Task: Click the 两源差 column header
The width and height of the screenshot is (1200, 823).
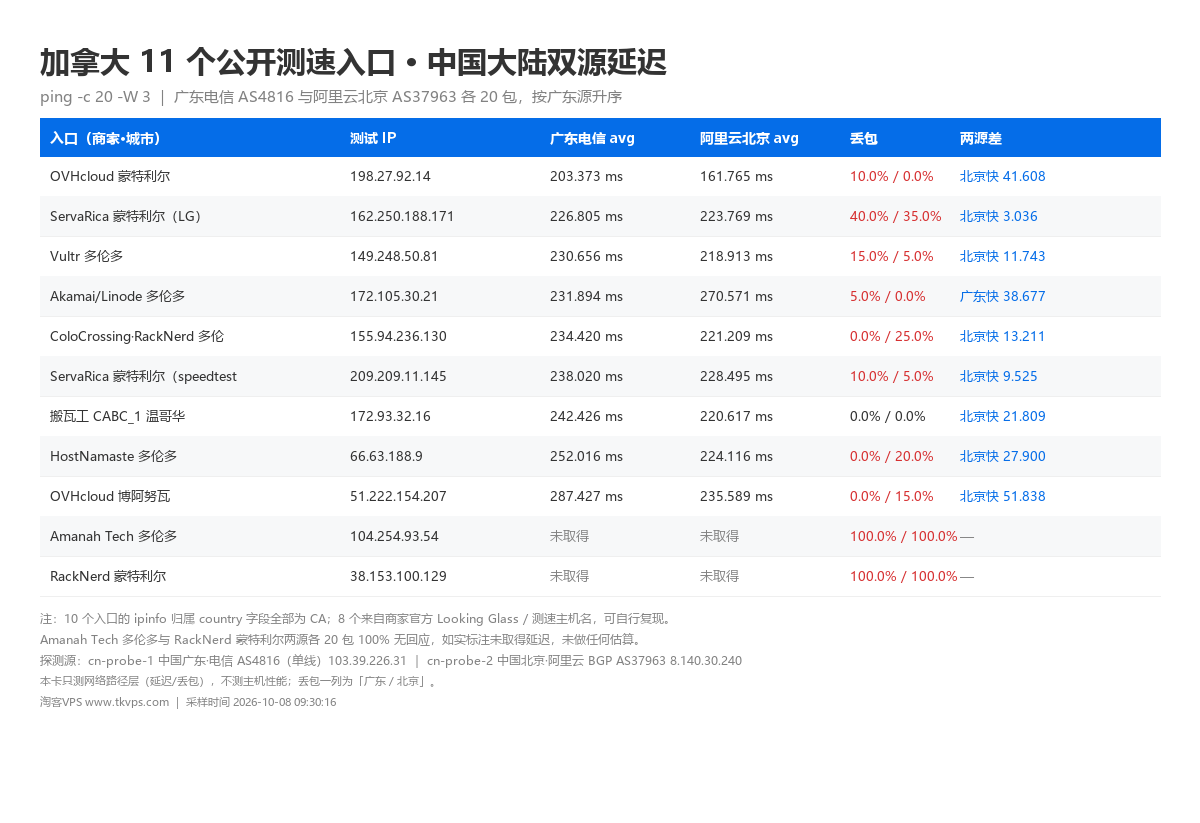Action: pos(981,138)
